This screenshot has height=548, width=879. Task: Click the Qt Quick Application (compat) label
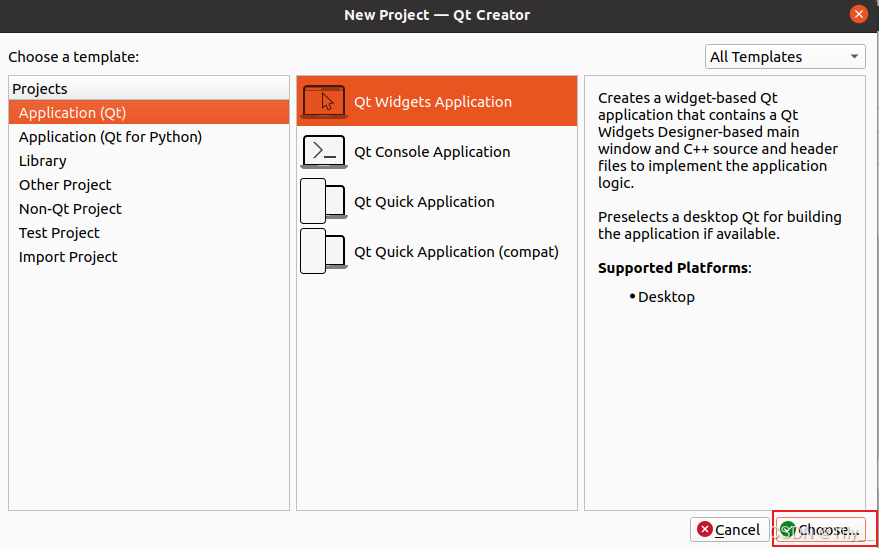pos(456,252)
